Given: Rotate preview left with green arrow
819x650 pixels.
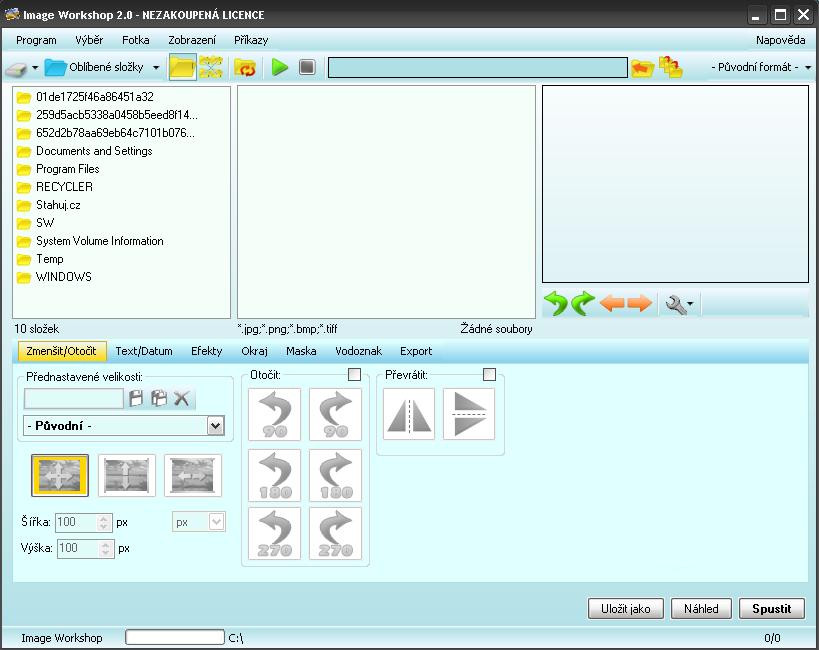Looking at the screenshot, I should pyautogui.click(x=555, y=303).
